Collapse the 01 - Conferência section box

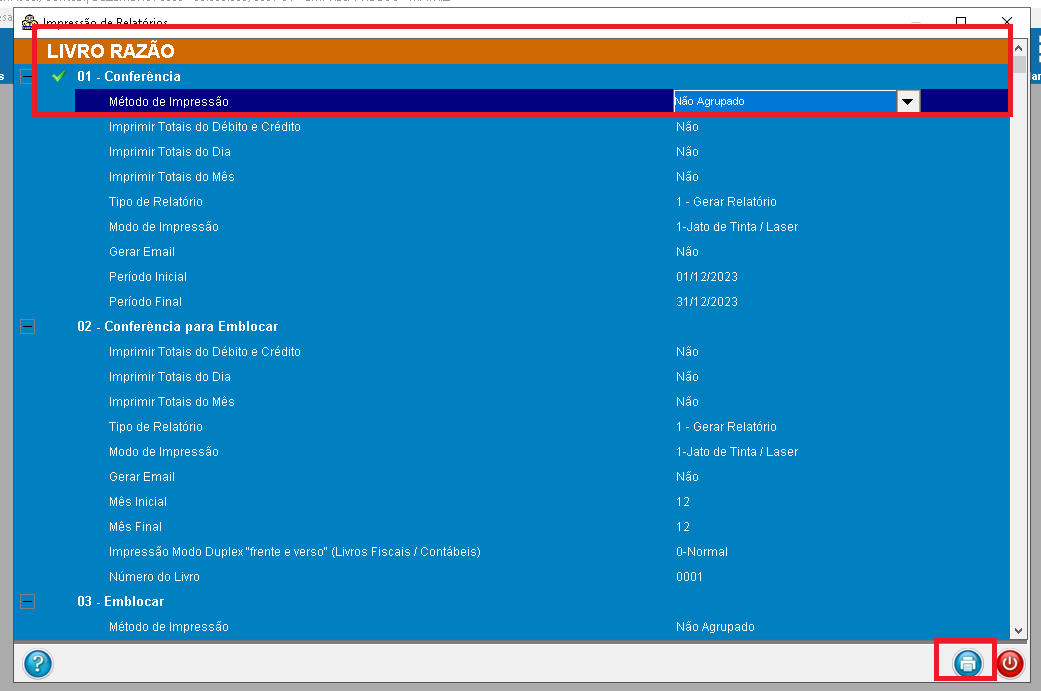tap(25, 76)
